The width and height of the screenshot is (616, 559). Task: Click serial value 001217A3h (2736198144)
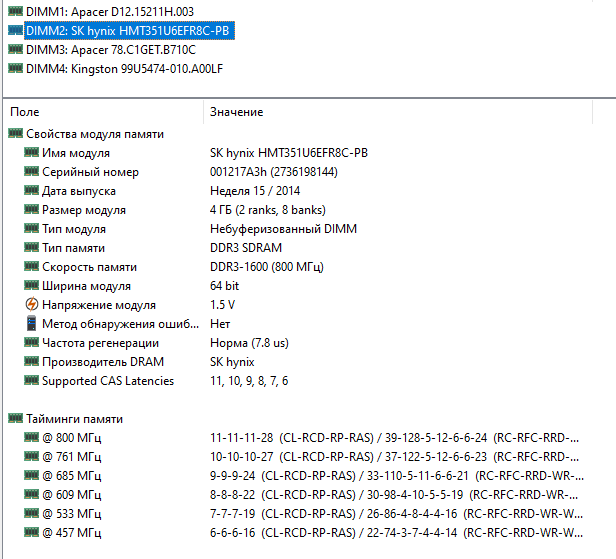point(274,172)
